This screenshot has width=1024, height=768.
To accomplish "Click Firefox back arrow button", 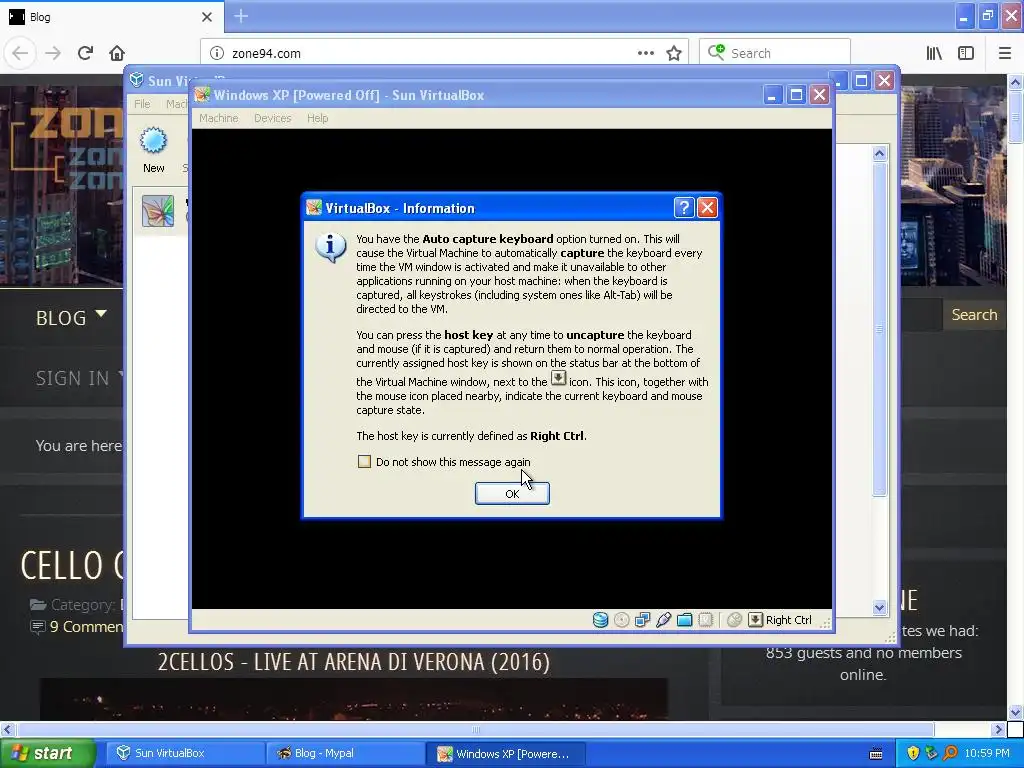I will [x=20, y=53].
